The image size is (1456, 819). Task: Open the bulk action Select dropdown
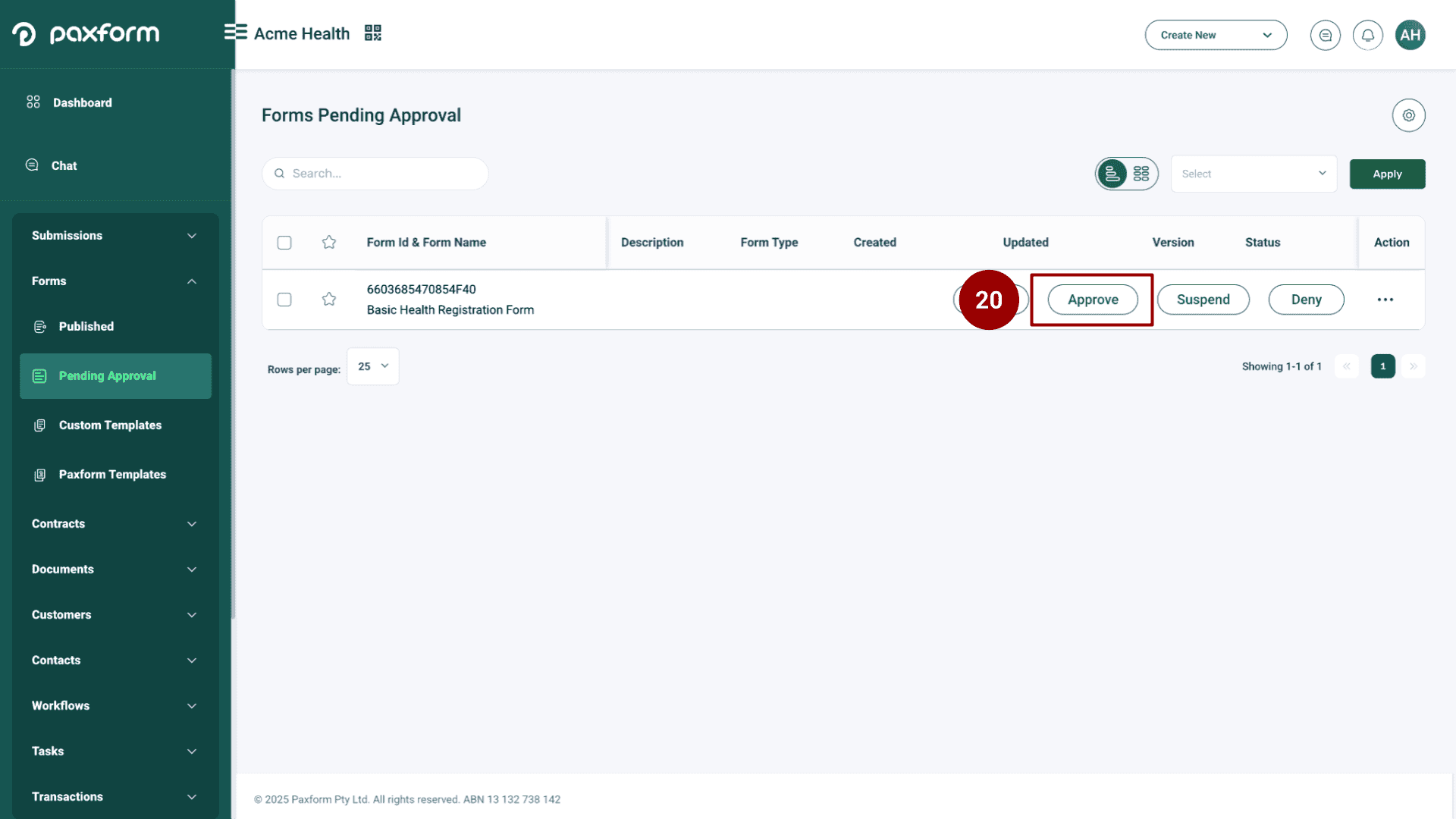click(x=1254, y=174)
